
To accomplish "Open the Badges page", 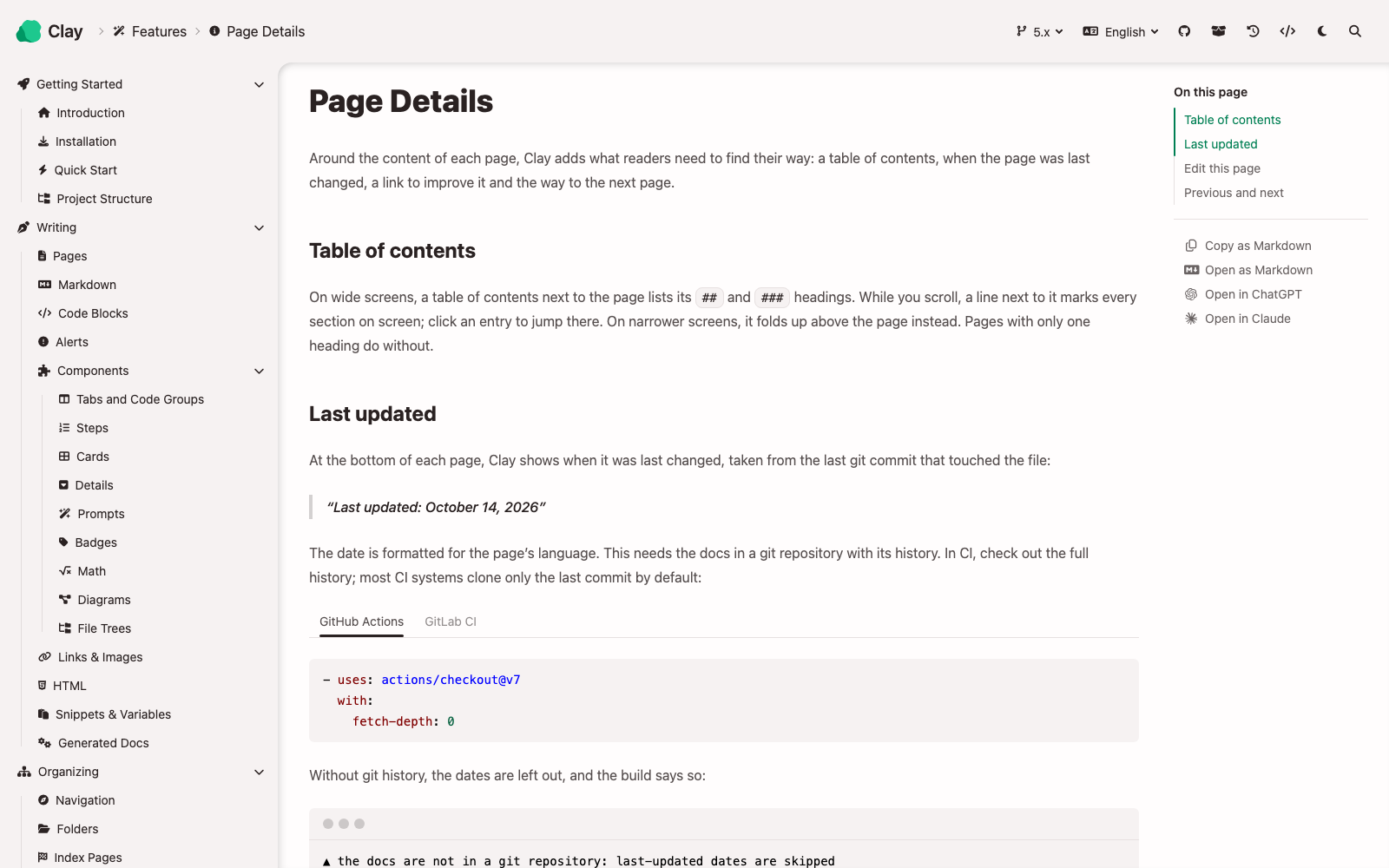I will [x=88, y=542].
